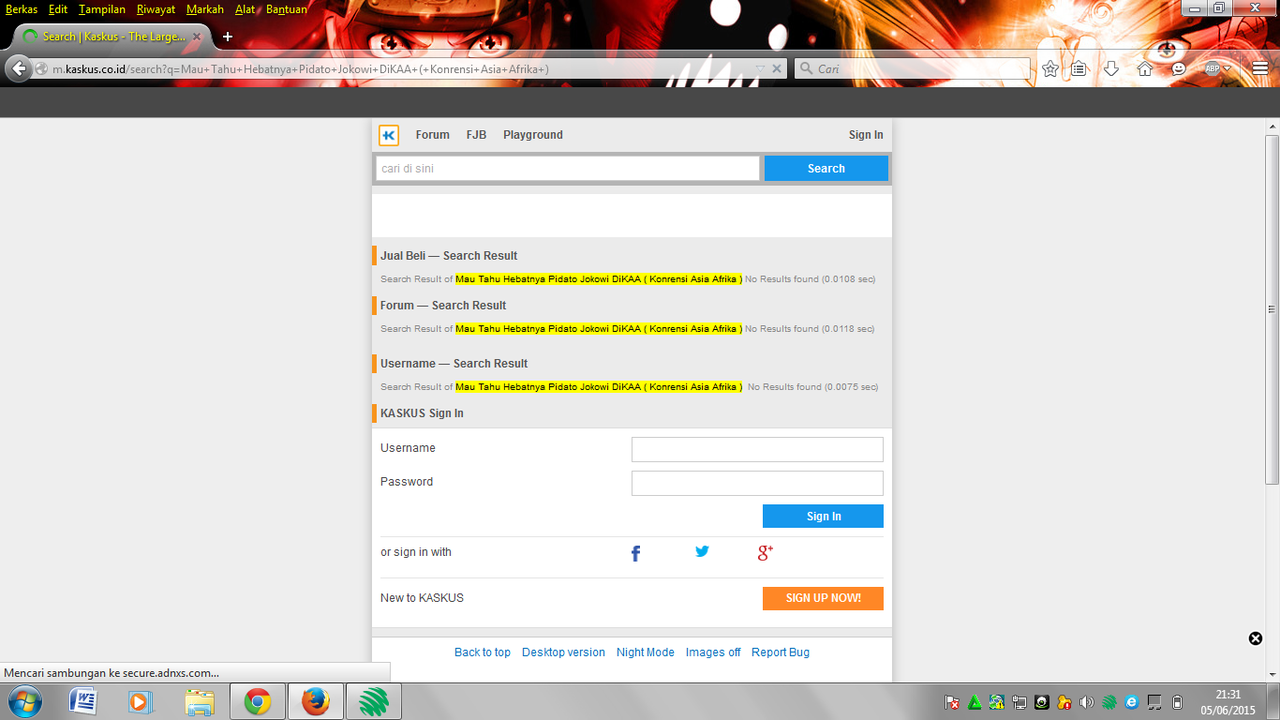Click the browser address bar URL
This screenshot has width=1280, height=720.
[395, 69]
